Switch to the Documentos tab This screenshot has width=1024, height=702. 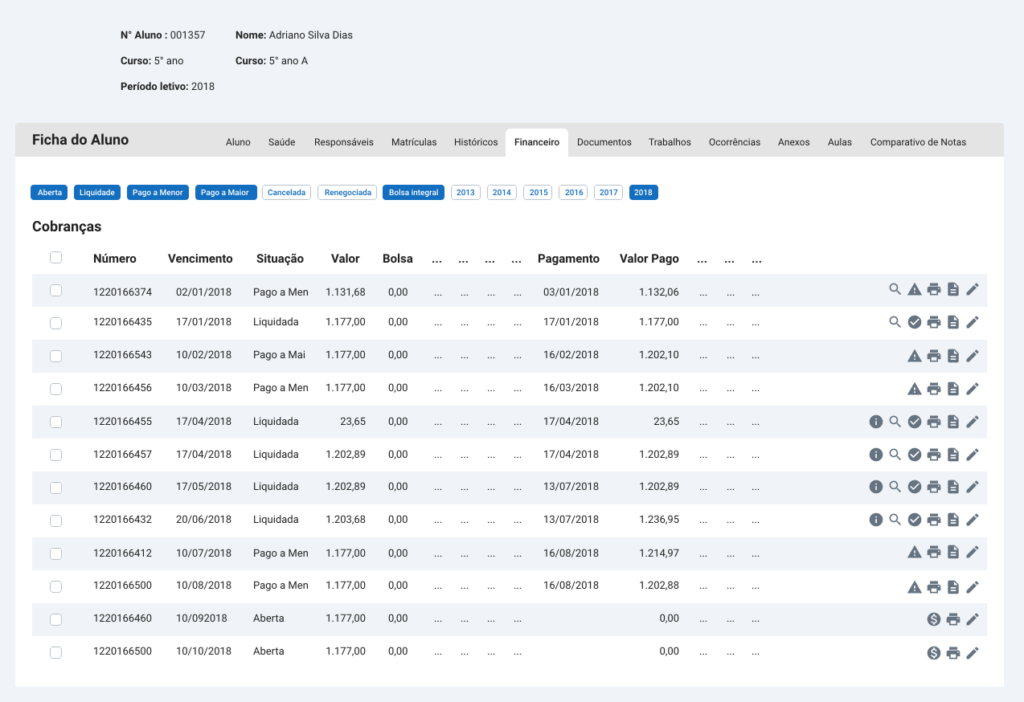point(604,142)
